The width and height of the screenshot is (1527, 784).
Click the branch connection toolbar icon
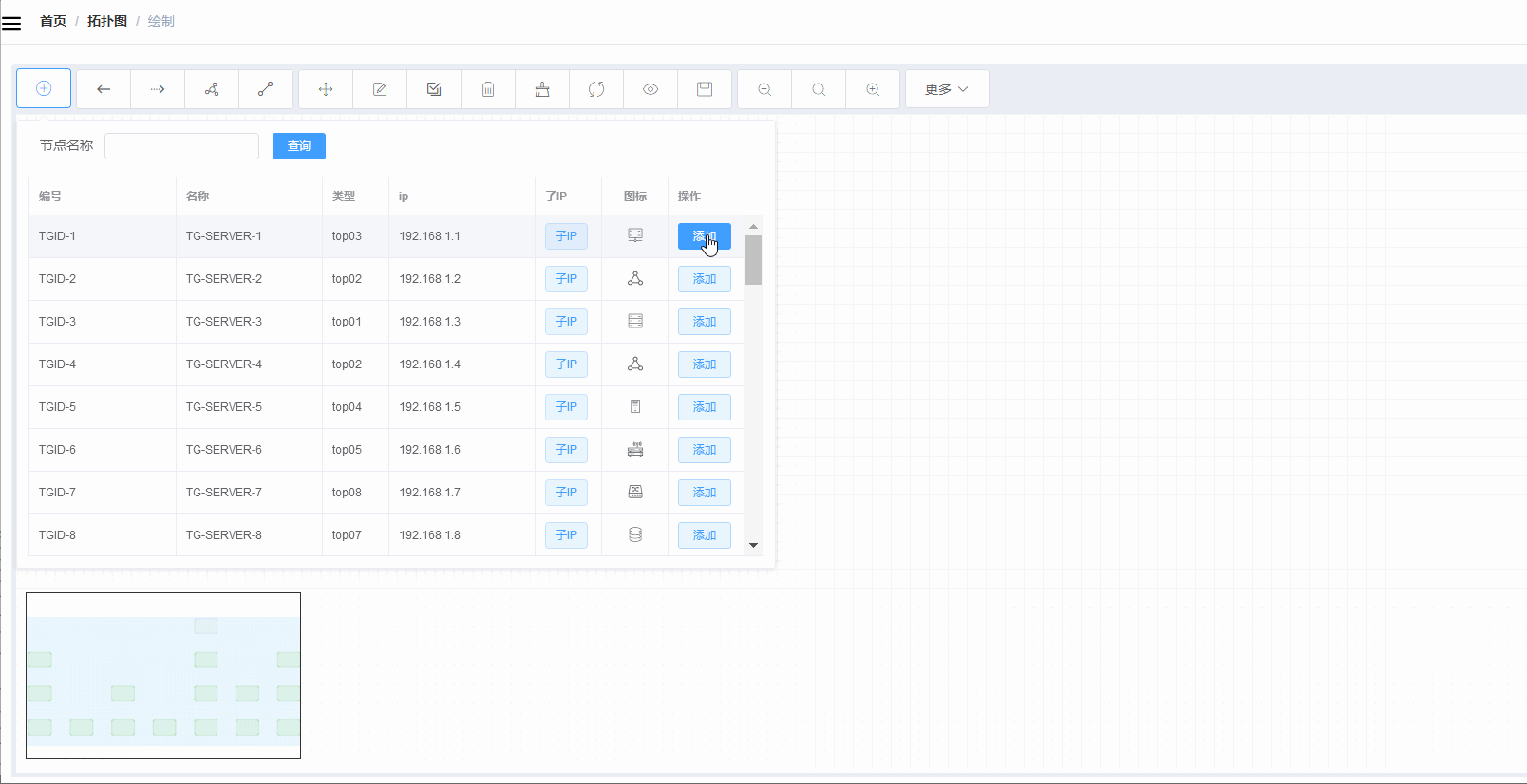tap(212, 89)
